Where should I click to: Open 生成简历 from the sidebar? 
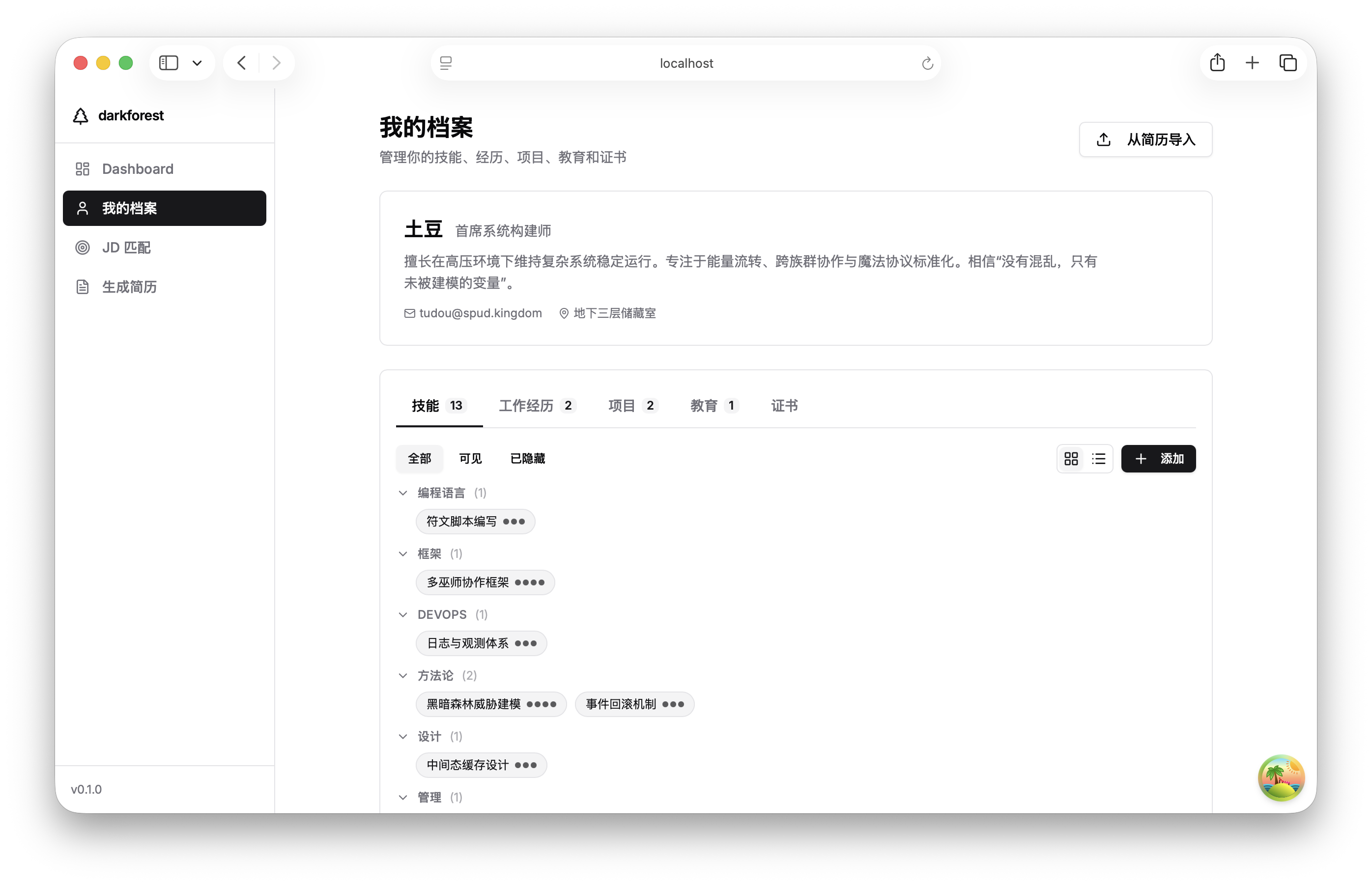[x=130, y=286]
